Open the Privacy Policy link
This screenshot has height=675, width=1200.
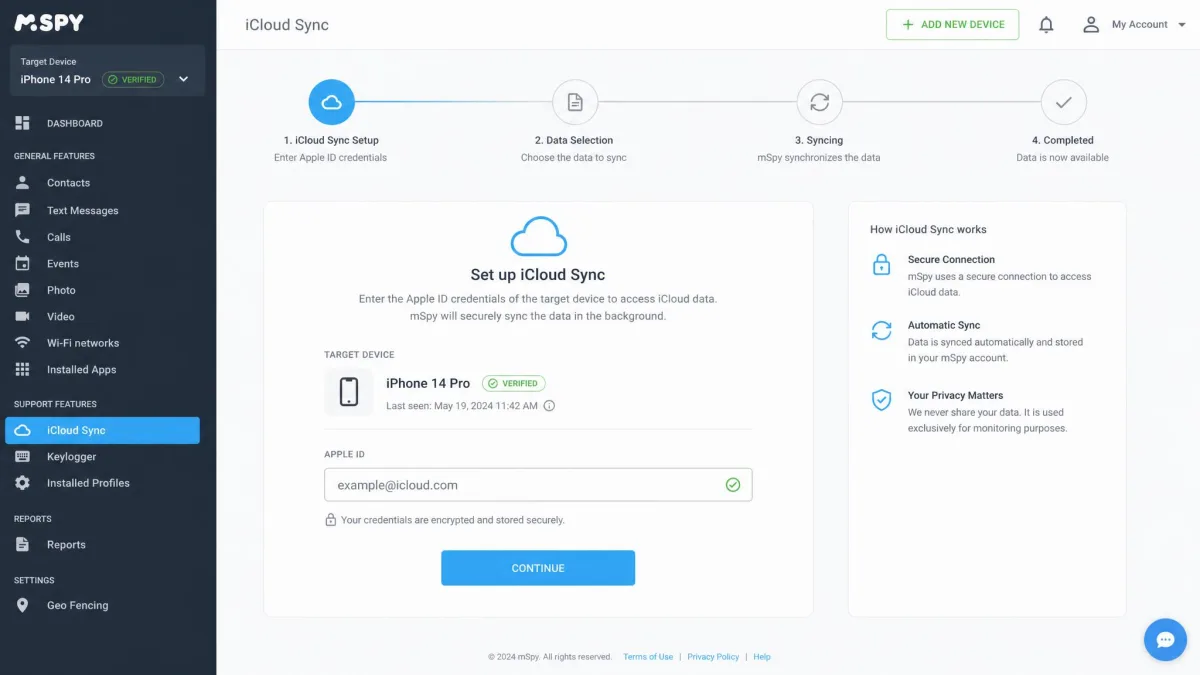tap(713, 657)
